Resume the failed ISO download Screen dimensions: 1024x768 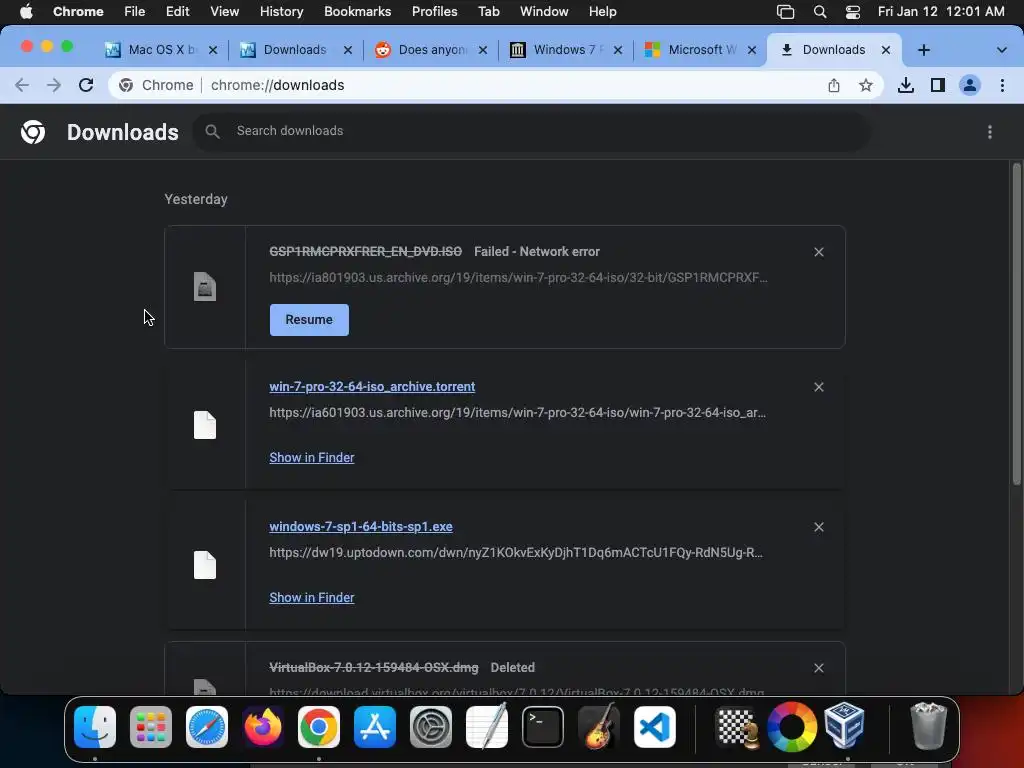309,320
